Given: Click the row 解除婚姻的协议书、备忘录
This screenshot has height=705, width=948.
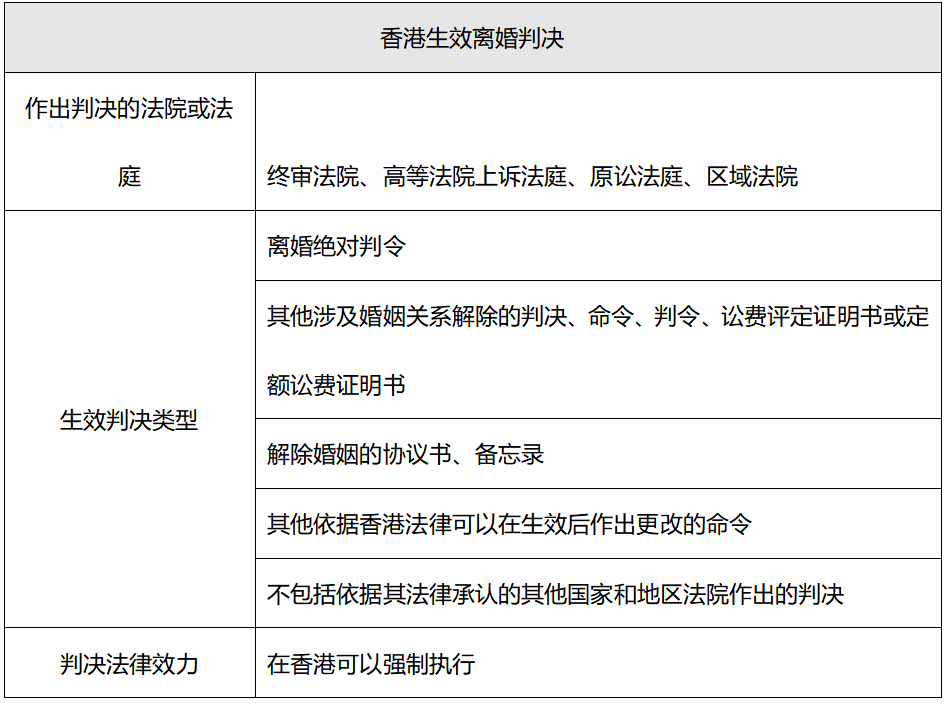Looking at the screenshot, I should 599,453.
